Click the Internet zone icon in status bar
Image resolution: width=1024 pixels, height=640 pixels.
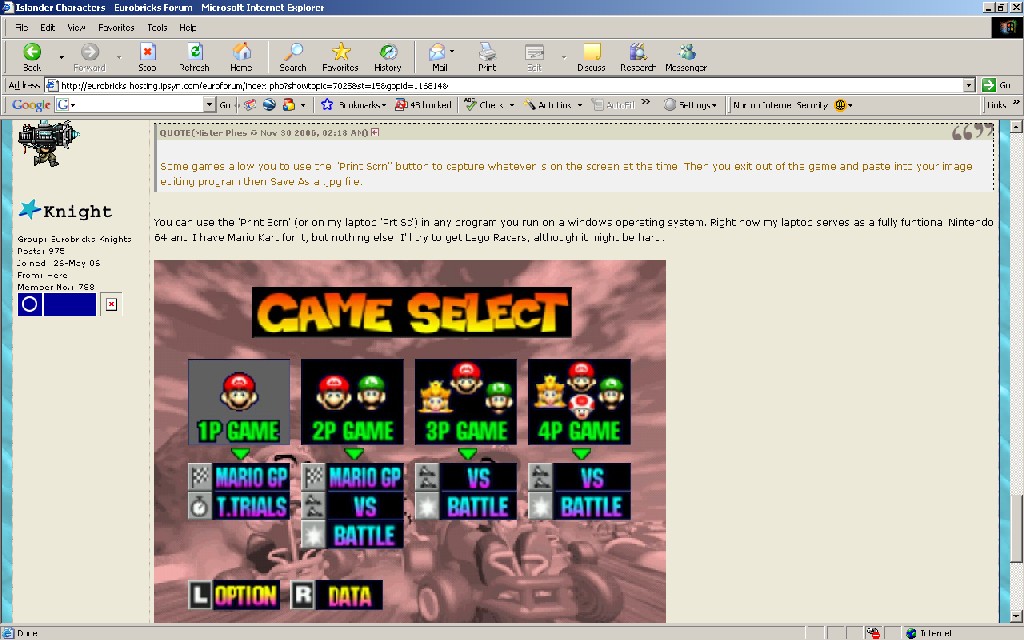point(911,633)
